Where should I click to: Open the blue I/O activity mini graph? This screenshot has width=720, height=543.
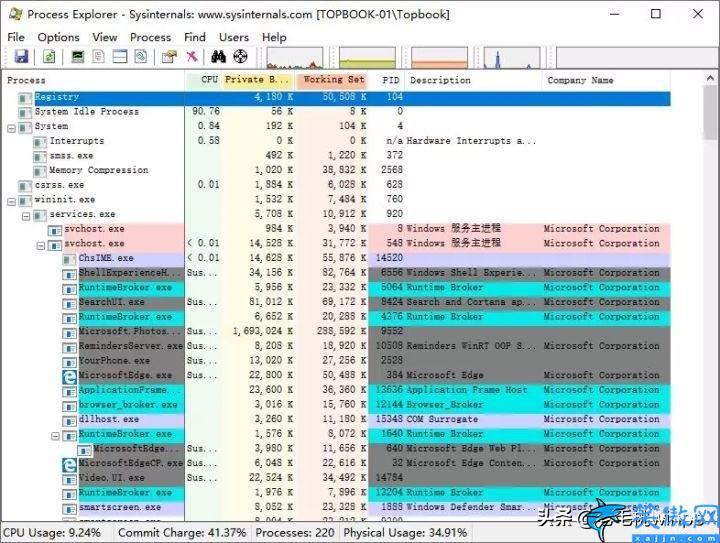512,58
